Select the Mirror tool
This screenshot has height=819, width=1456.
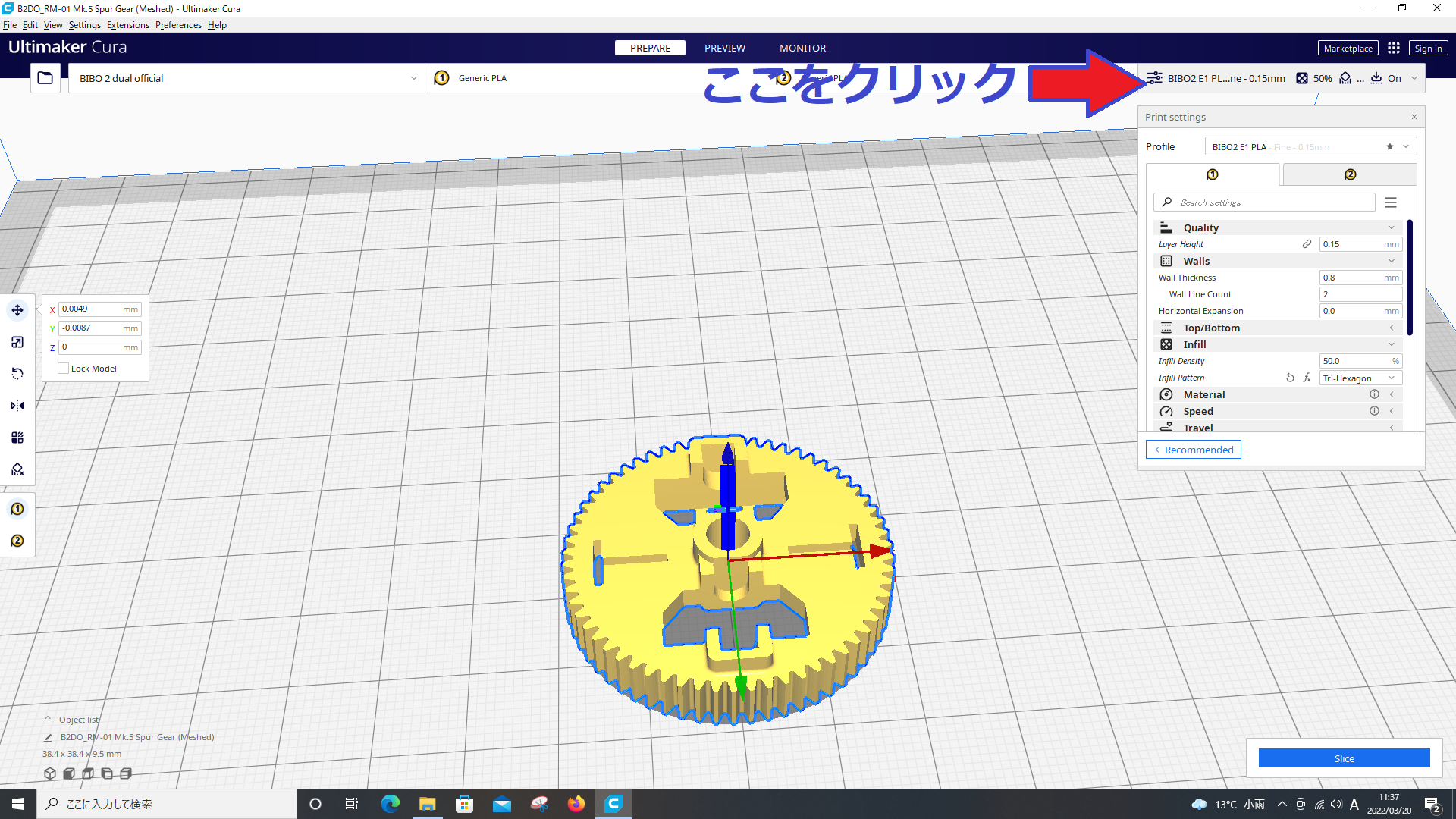(x=17, y=406)
